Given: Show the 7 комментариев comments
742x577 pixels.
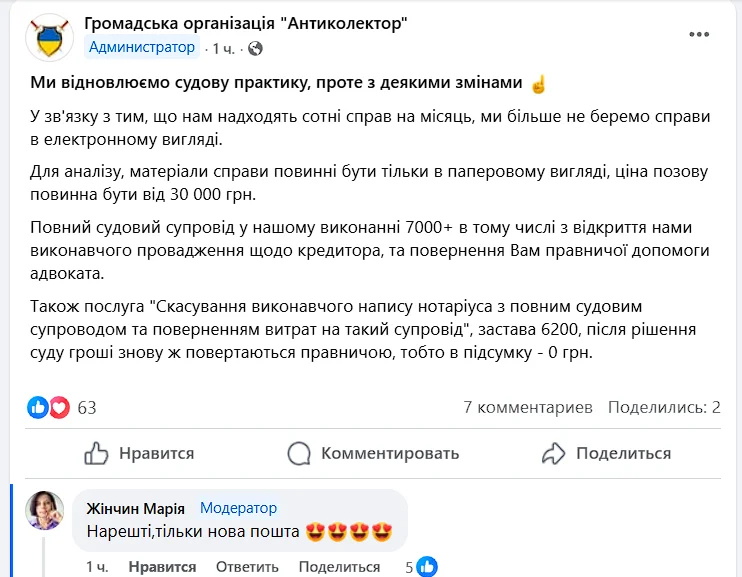Looking at the screenshot, I should 528,407.
